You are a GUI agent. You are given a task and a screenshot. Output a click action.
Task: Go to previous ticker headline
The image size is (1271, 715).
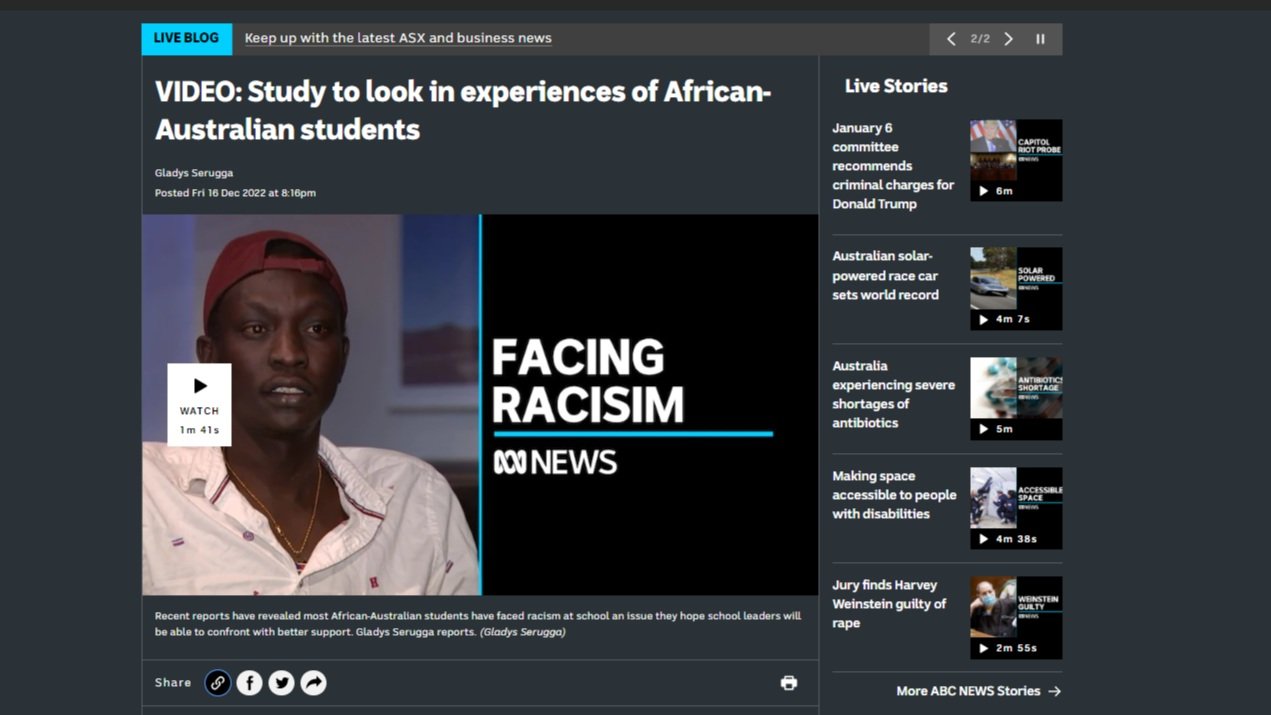951,39
